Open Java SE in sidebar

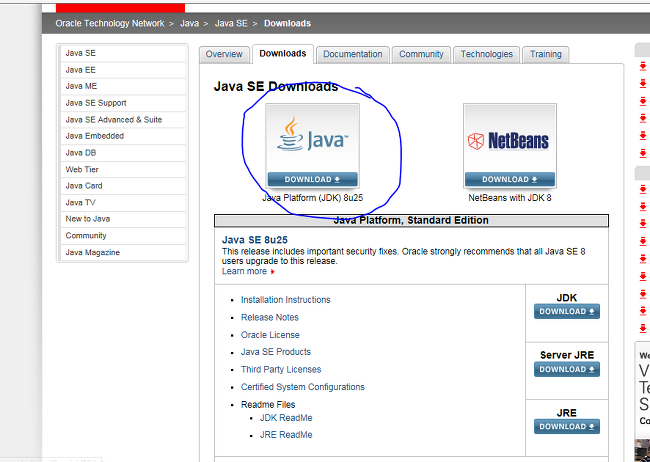123,53
